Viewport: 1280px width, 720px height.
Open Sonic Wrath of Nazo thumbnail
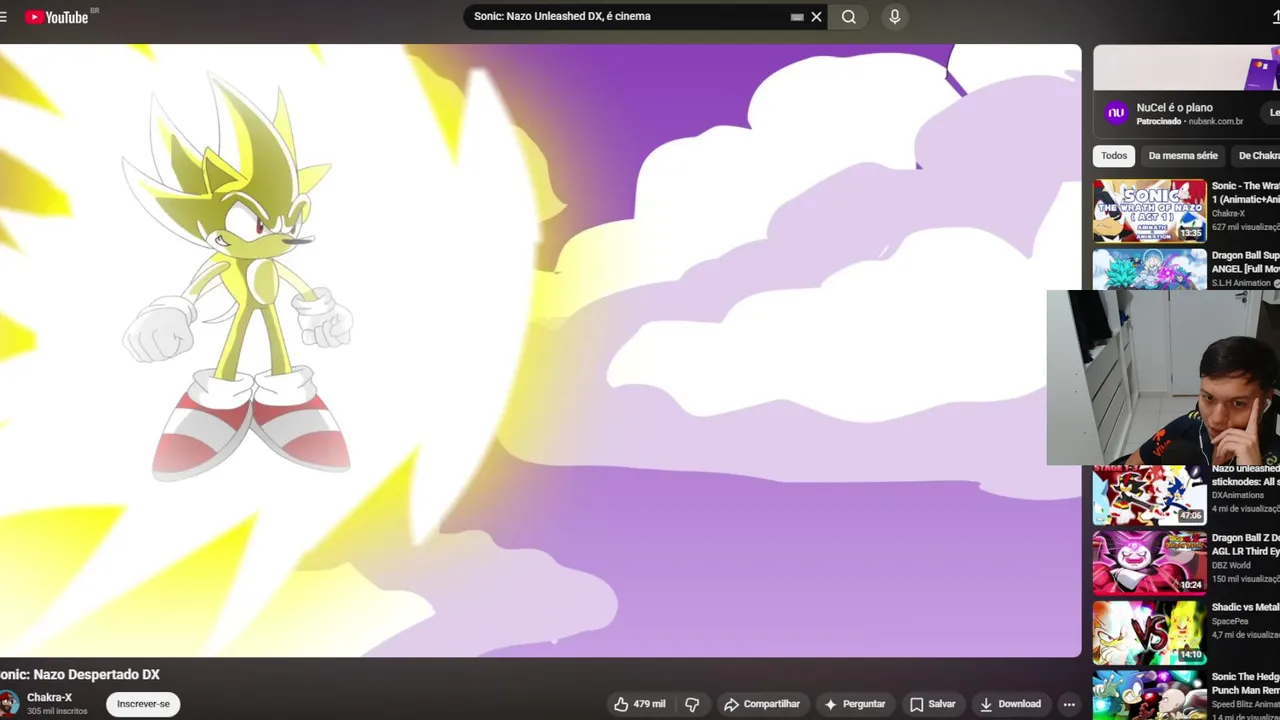[x=1150, y=211]
